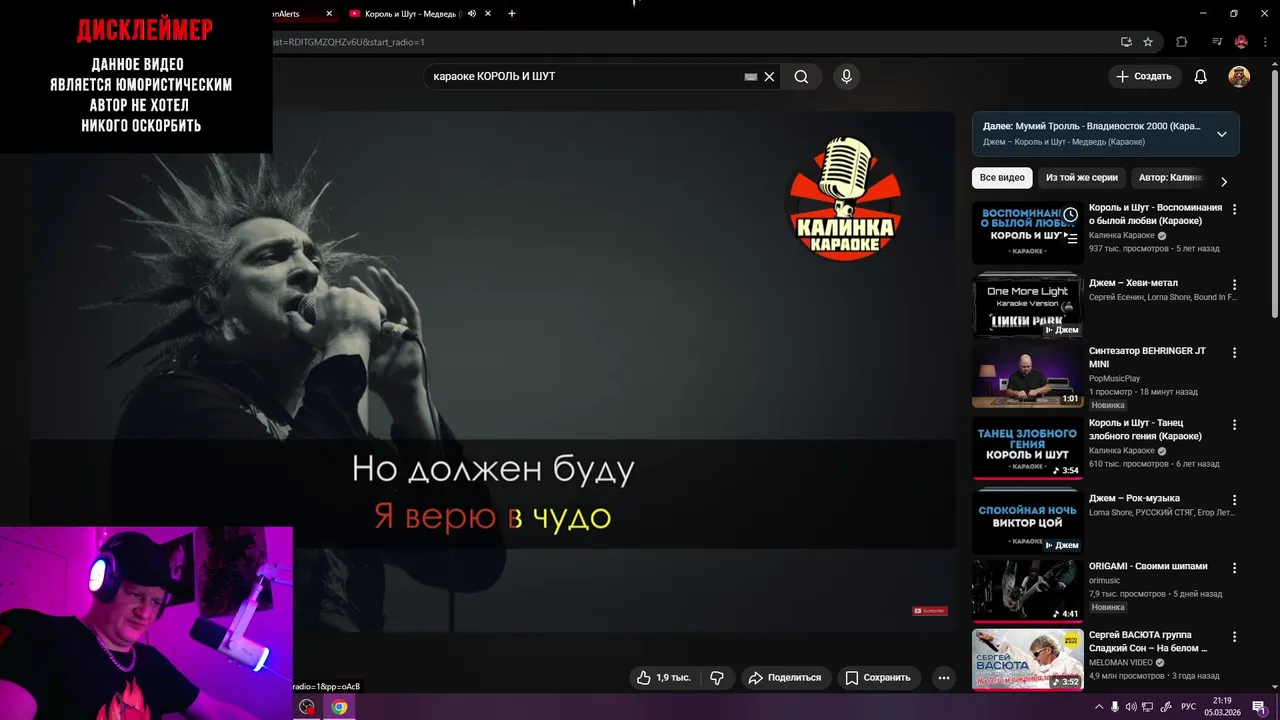Open options for Джем – Рок-музыка
Viewport: 1280px width, 720px height.
pyautogui.click(x=1234, y=500)
